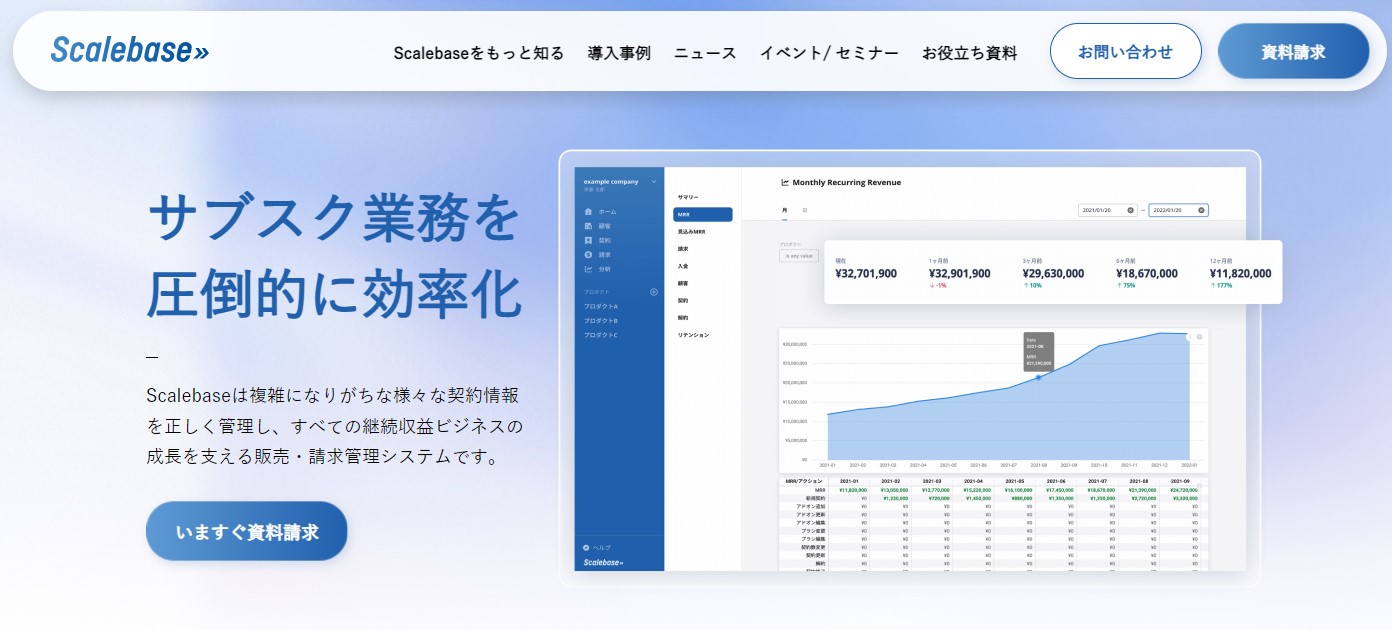Click the chart icon before Monthly Recurring Revenue

pos(784,183)
